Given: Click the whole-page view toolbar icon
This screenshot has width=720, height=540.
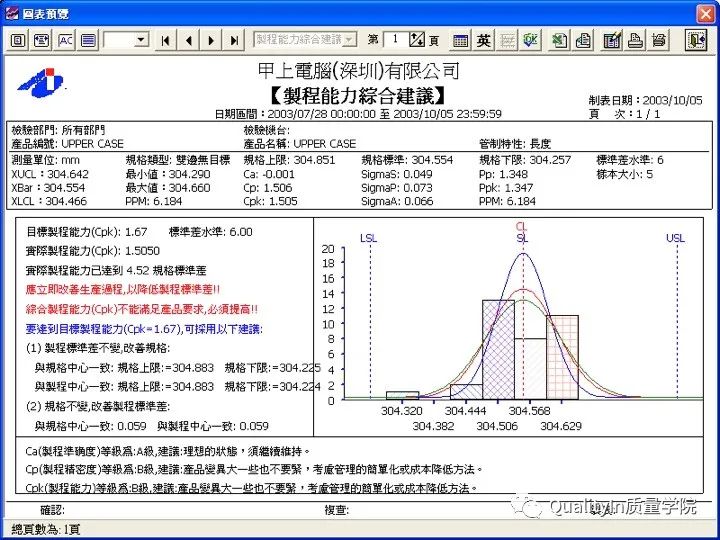Looking at the screenshot, I should tap(17, 40).
